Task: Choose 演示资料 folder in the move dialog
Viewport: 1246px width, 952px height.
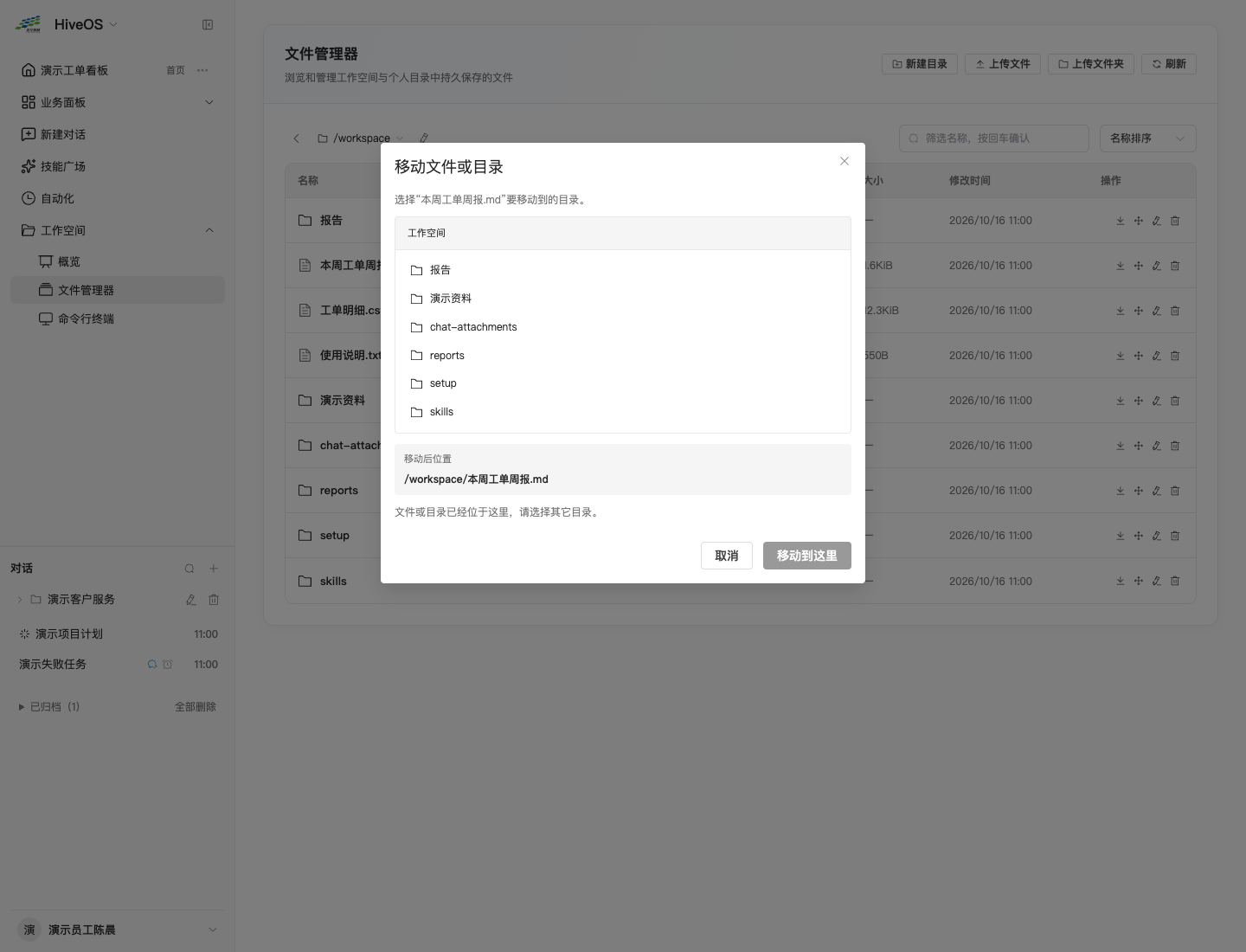Action: pos(623,299)
